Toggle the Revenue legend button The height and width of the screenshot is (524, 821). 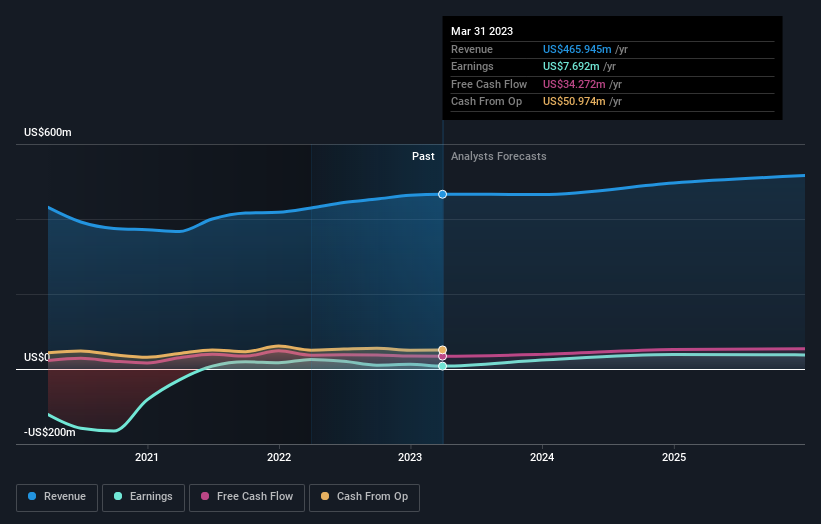tap(57, 497)
